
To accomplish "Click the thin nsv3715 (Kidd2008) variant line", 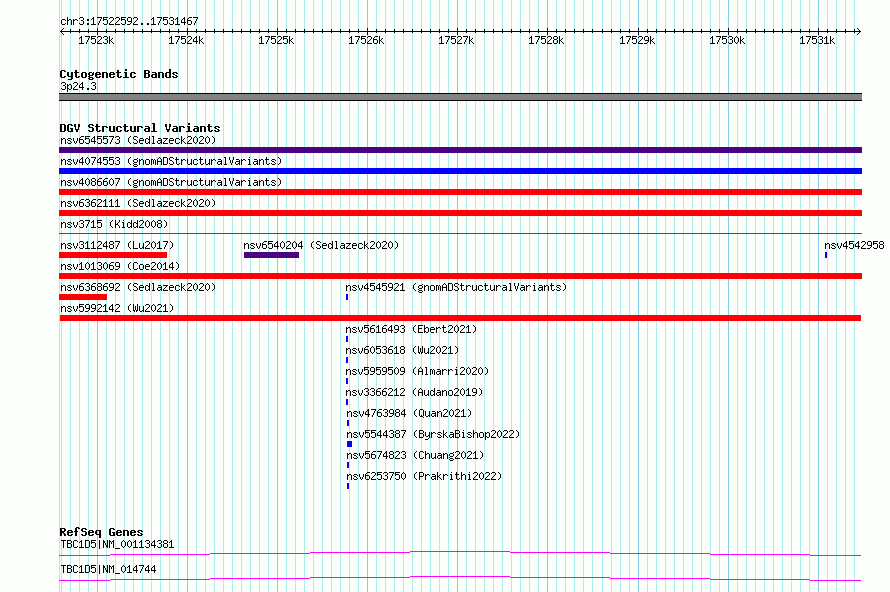I will pyautogui.click(x=460, y=233).
